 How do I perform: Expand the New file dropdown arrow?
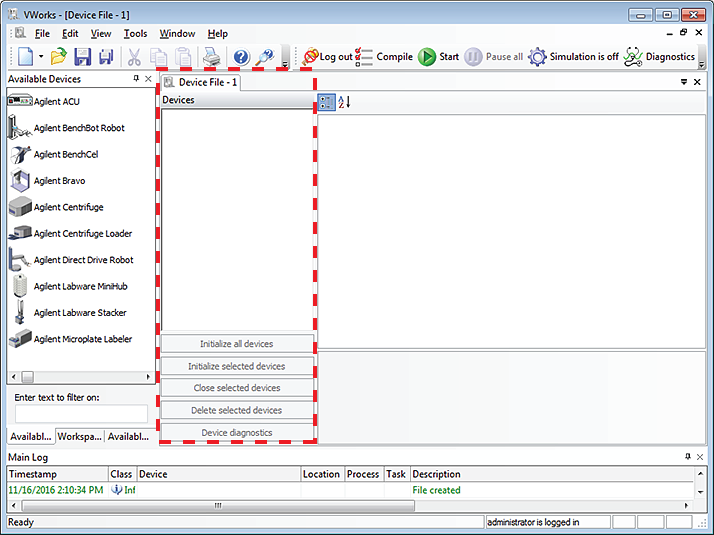click(41, 57)
